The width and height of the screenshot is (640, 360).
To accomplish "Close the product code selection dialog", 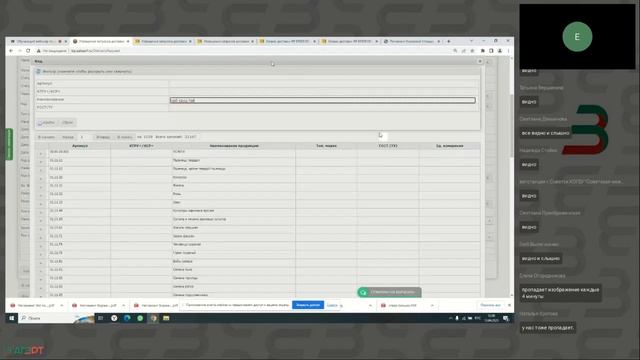I will point(480,61).
